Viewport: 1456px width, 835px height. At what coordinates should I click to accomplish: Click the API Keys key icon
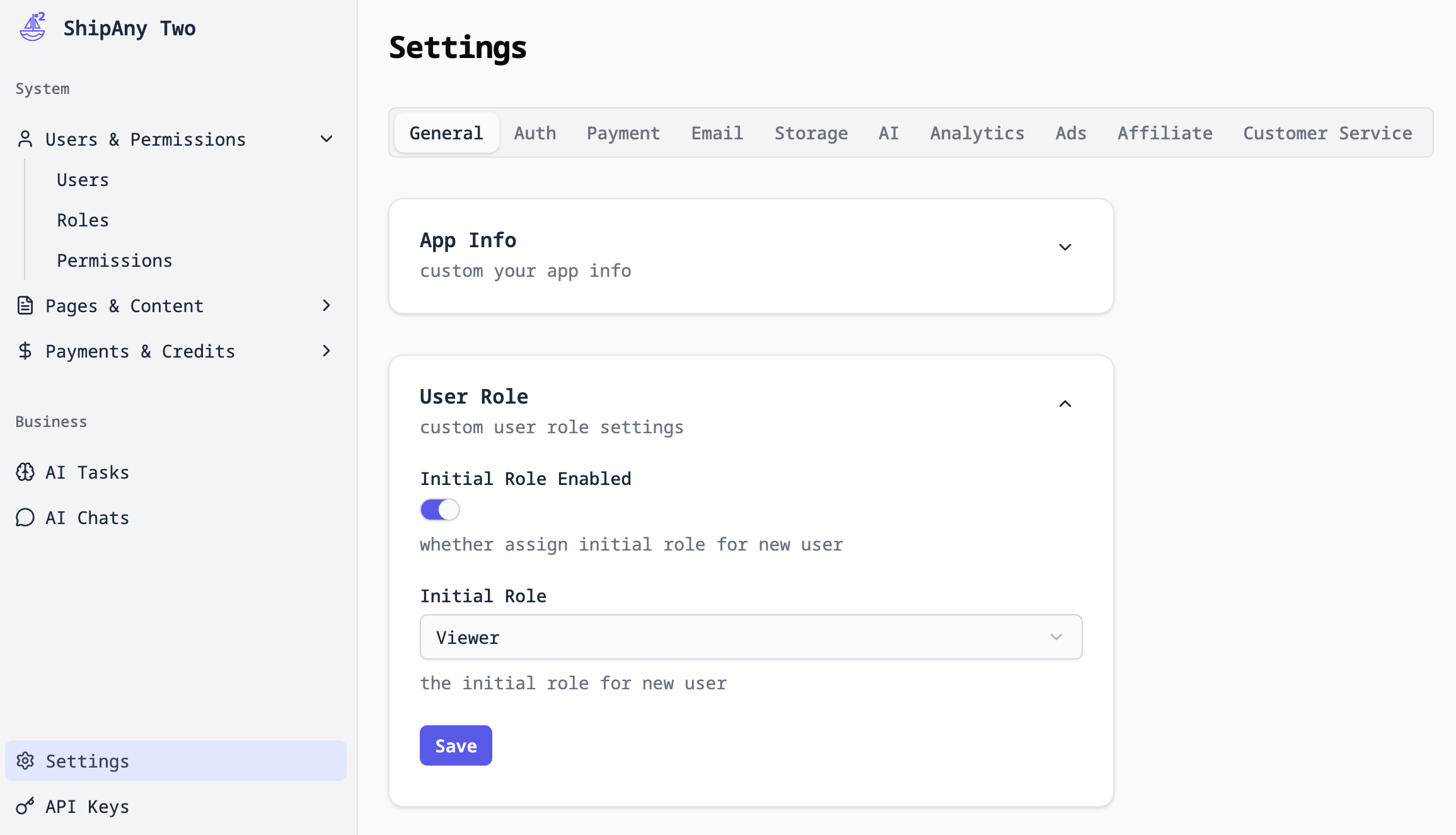[x=25, y=806]
